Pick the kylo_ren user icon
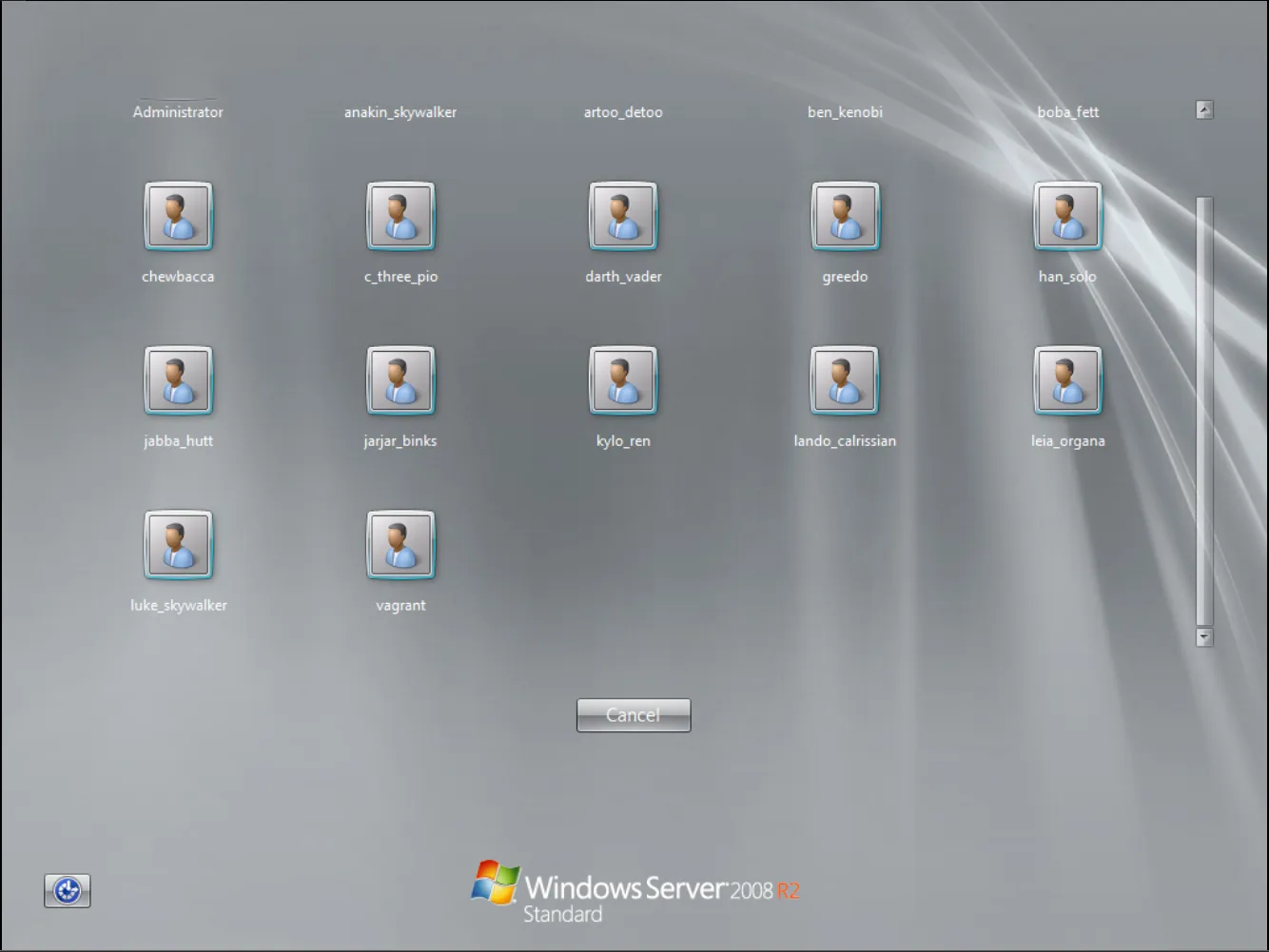 click(x=623, y=381)
